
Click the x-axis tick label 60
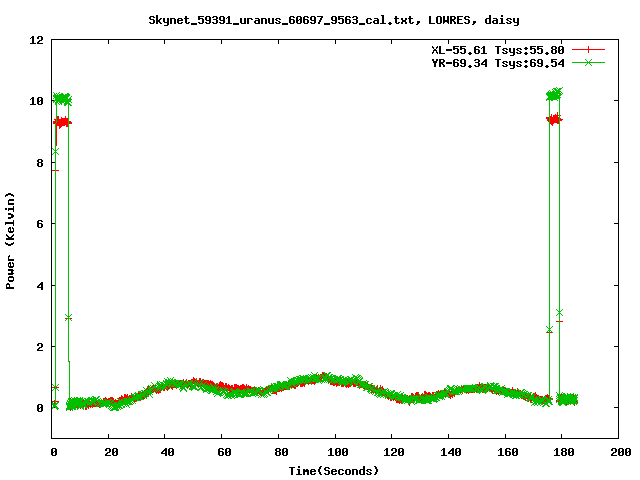point(224,452)
